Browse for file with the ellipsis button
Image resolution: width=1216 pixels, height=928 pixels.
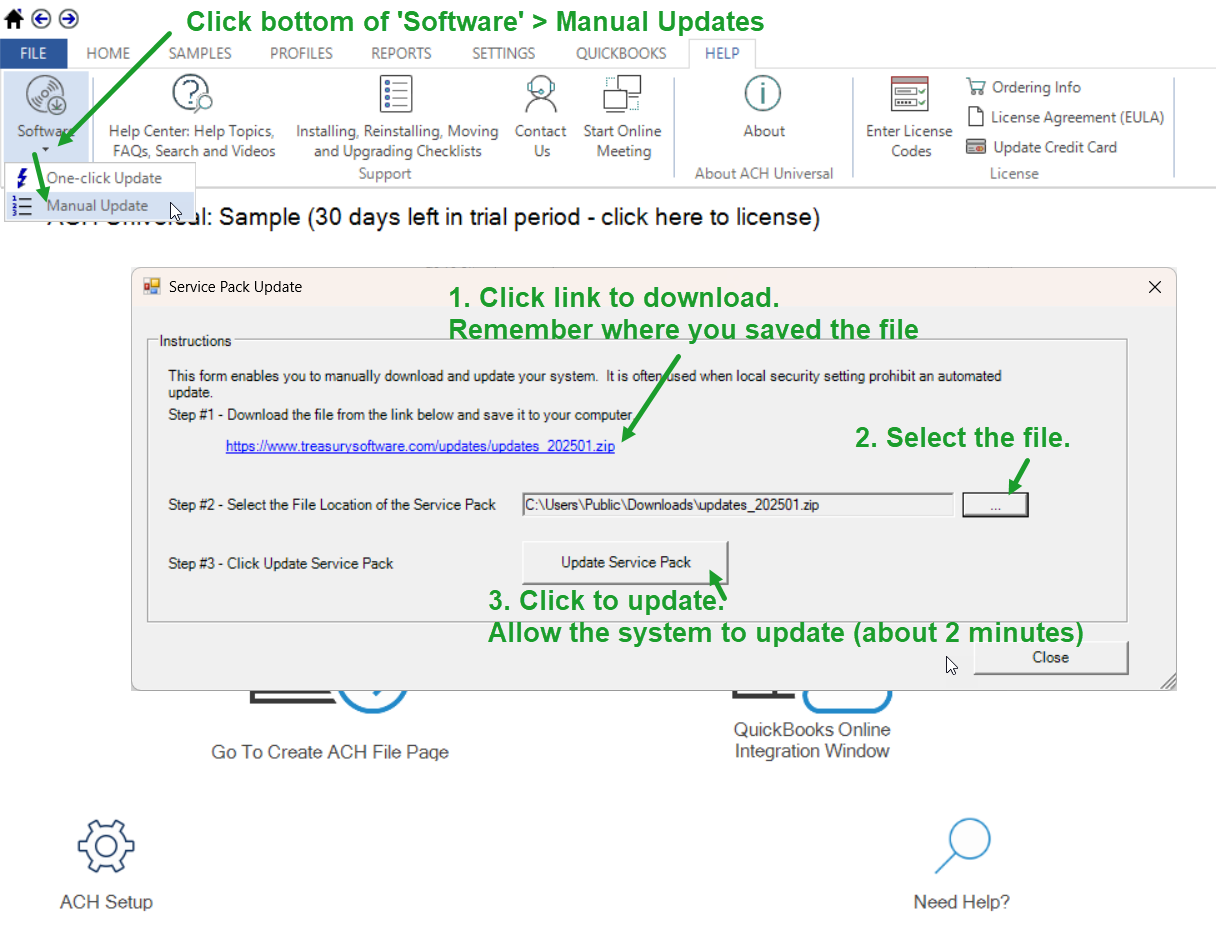[995, 506]
